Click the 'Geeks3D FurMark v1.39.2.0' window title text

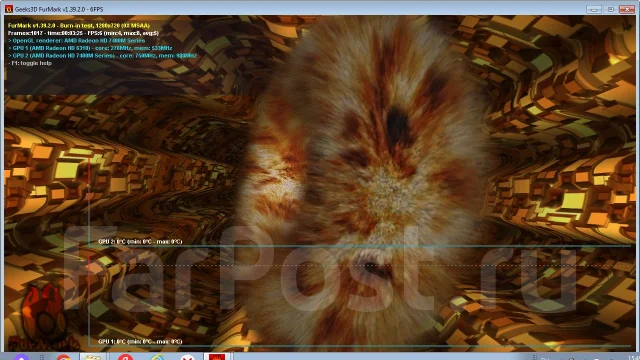[58, 9]
